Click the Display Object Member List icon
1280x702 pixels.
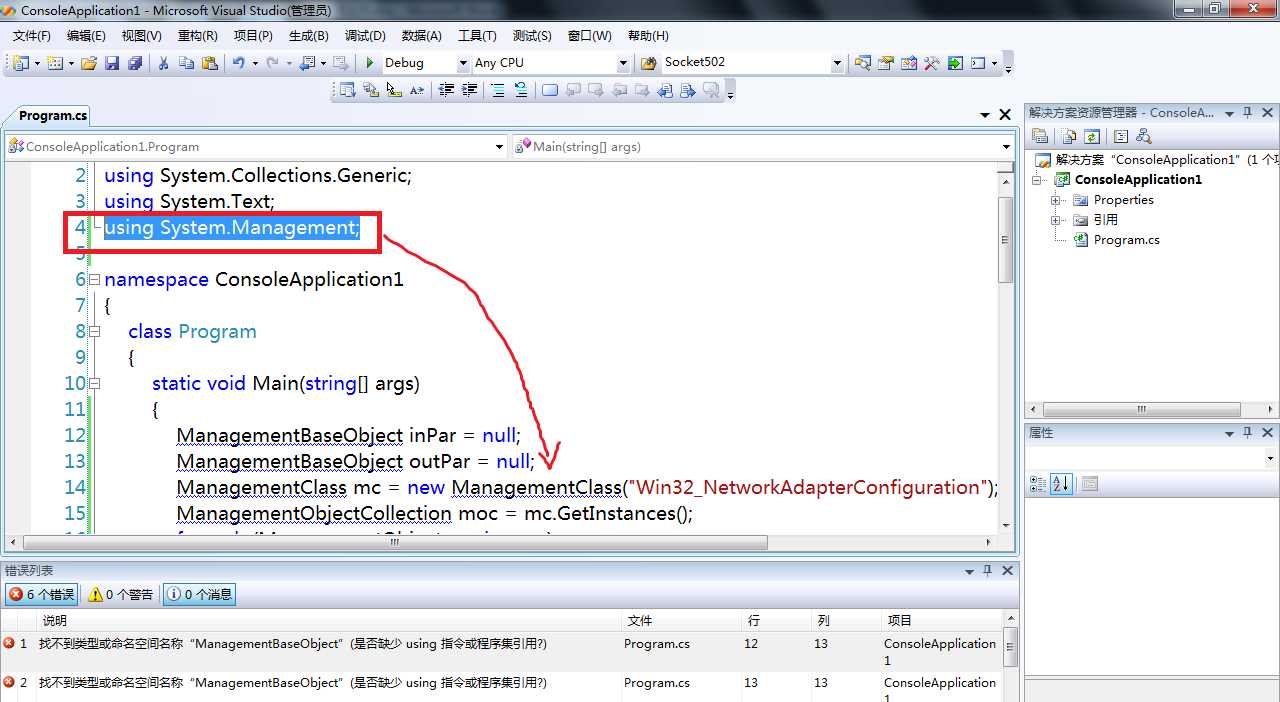coord(347,90)
